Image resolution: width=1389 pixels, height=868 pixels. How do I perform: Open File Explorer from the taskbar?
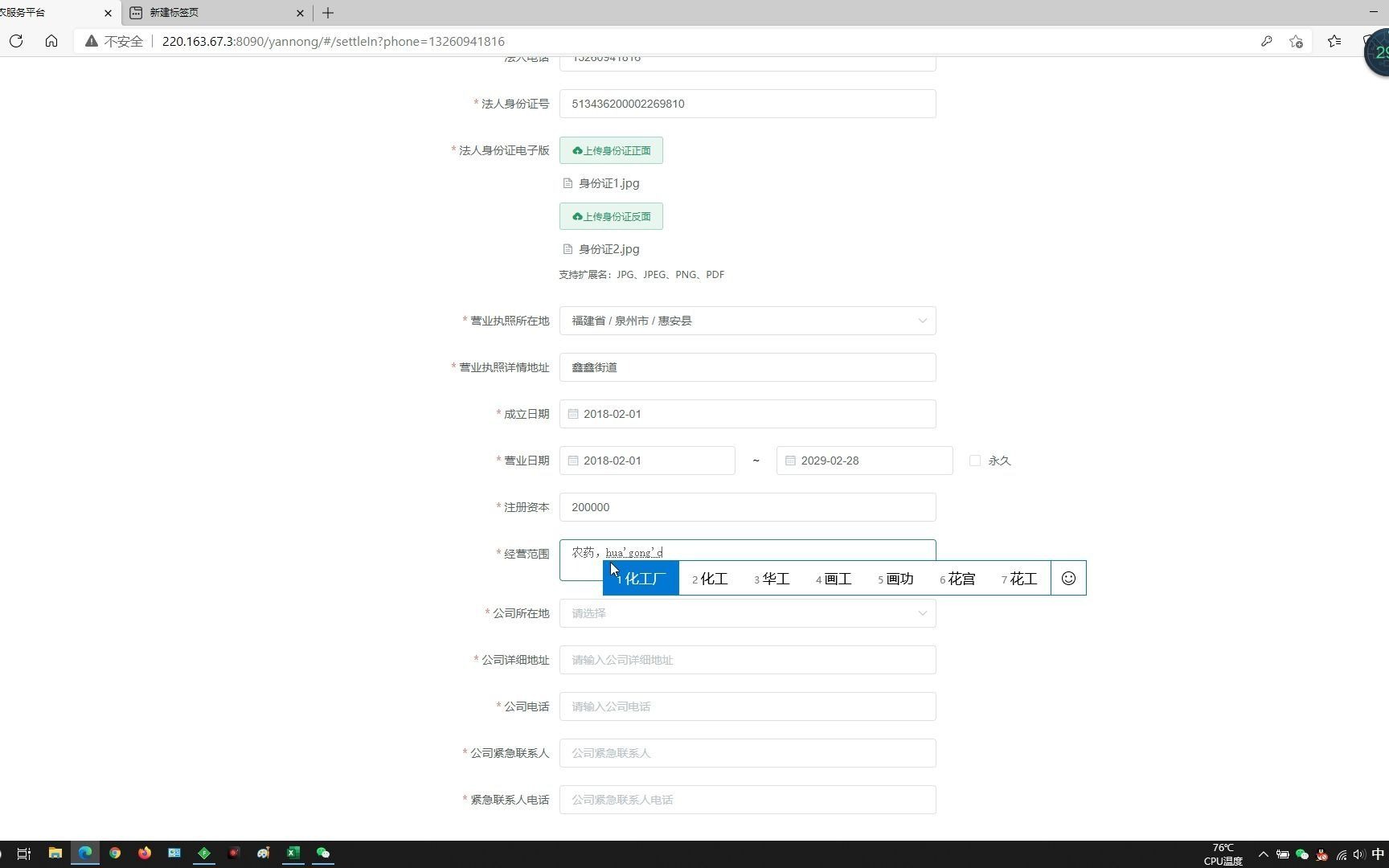pos(55,853)
